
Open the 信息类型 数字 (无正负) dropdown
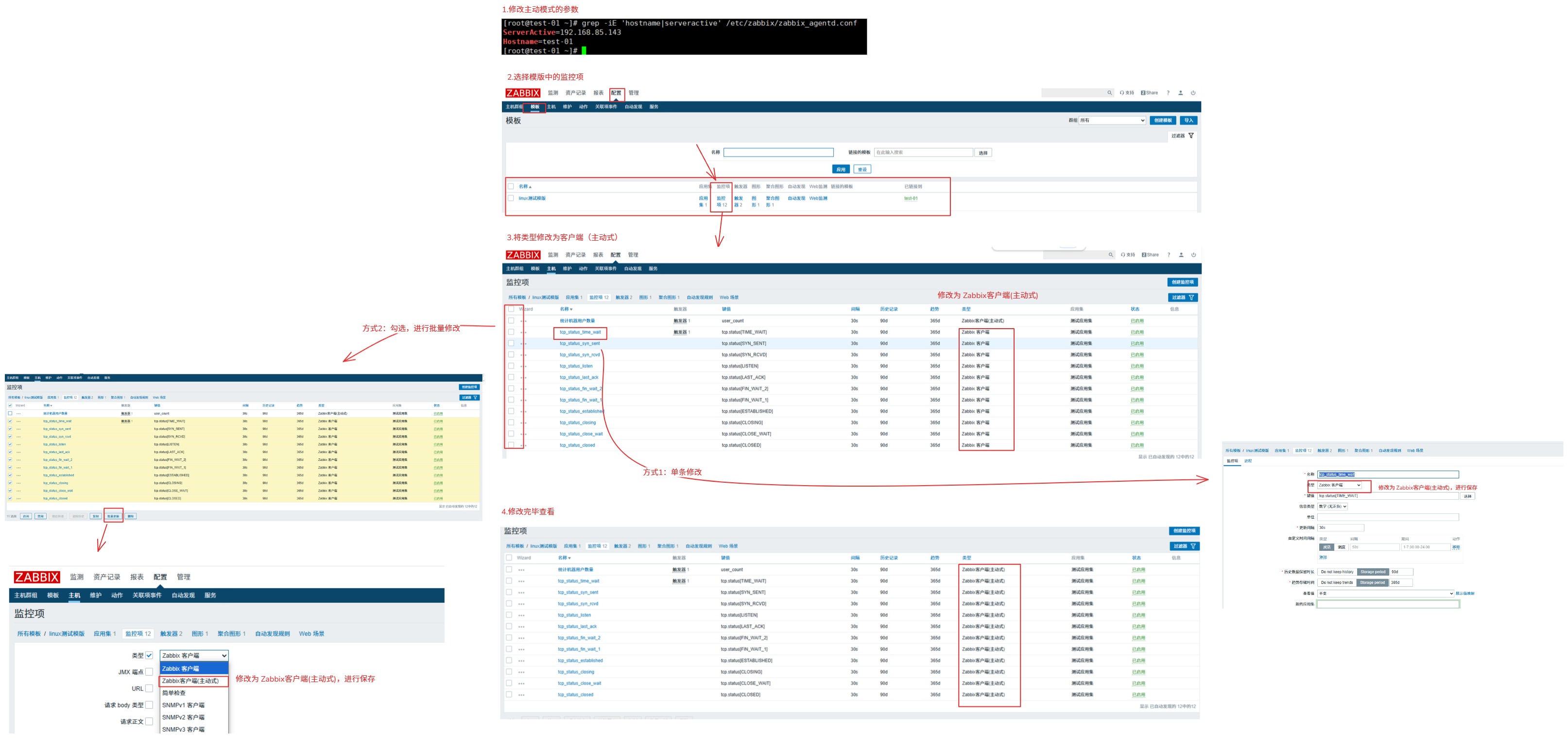1332,507
